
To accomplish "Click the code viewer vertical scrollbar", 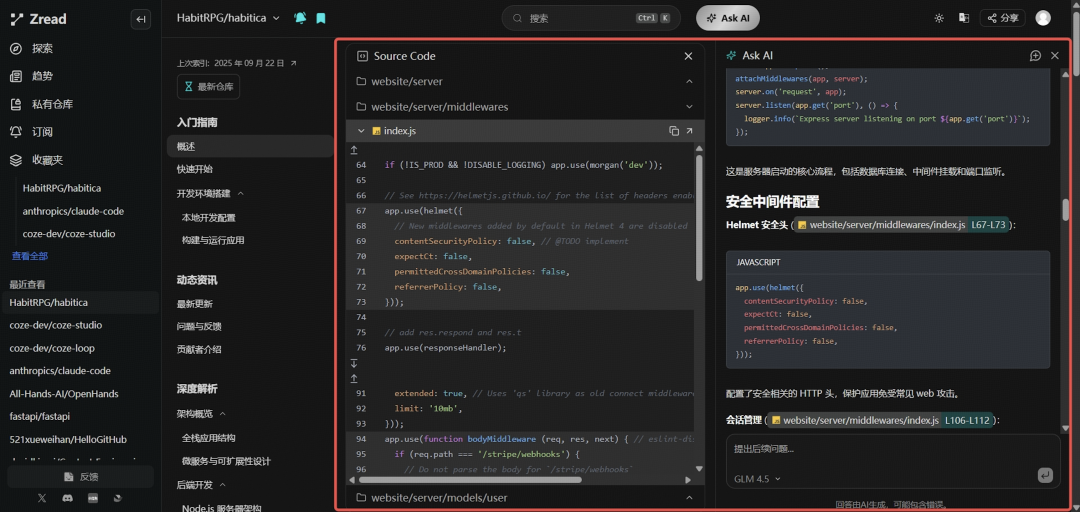I will pyautogui.click(x=699, y=218).
